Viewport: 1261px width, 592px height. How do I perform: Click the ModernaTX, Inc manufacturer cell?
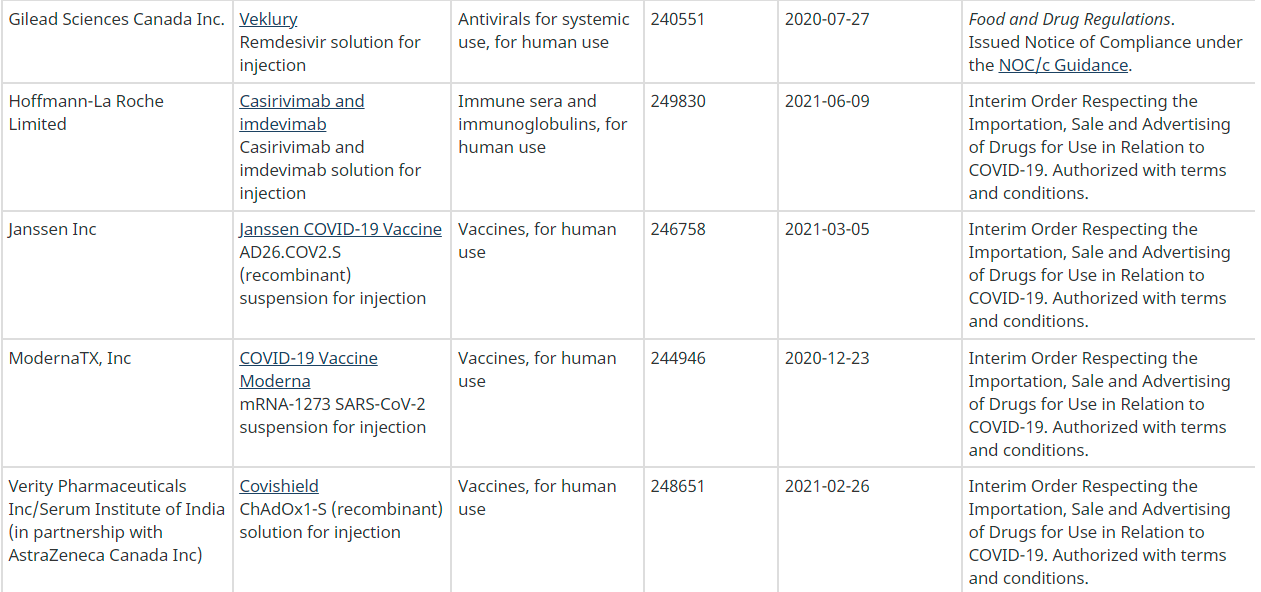click(70, 358)
